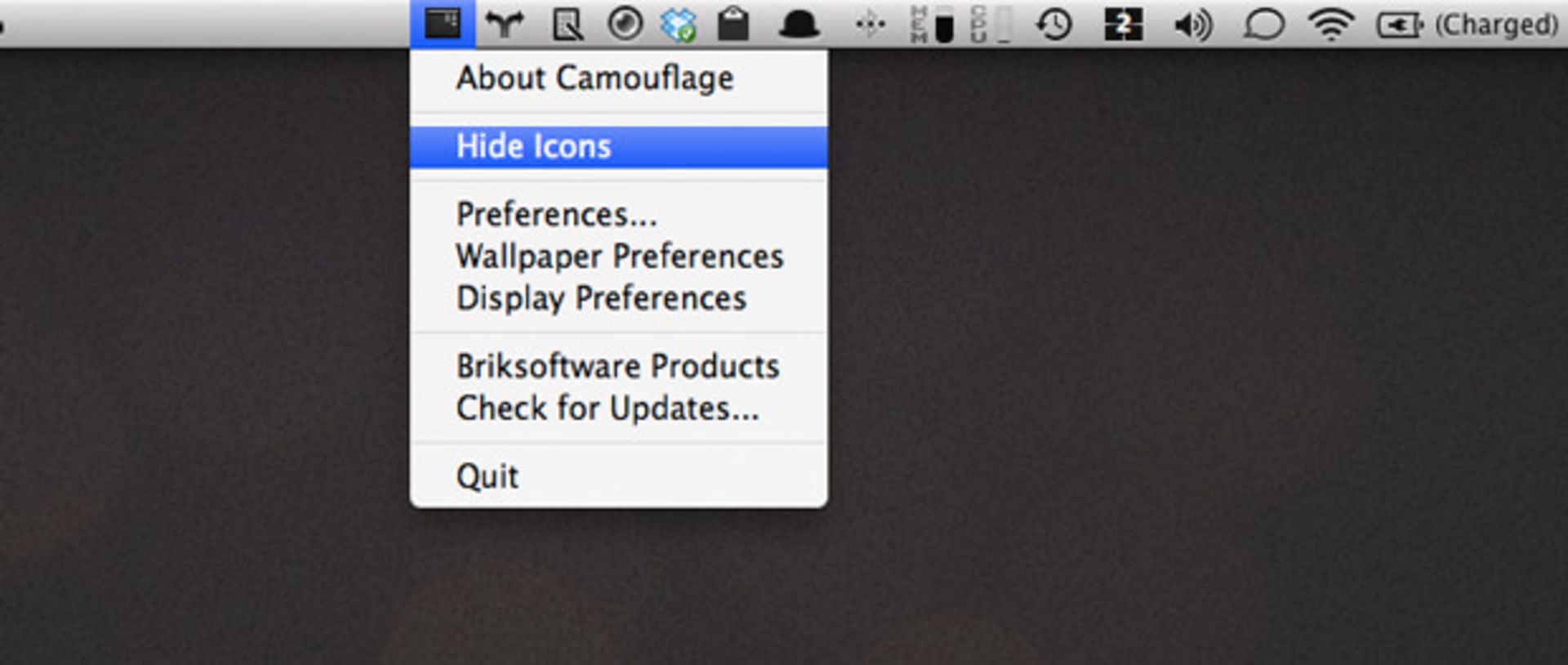Open the Wi-Fi status icon
This screenshot has width=1568, height=665.
[1330, 25]
